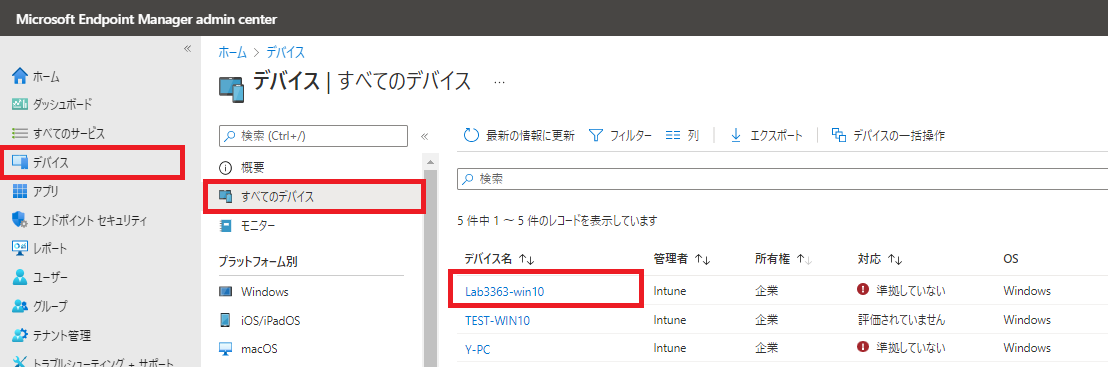The width and height of the screenshot is (1108, 367).
Task: Click the macOS monitor icon
Action: tap(225, 349)
